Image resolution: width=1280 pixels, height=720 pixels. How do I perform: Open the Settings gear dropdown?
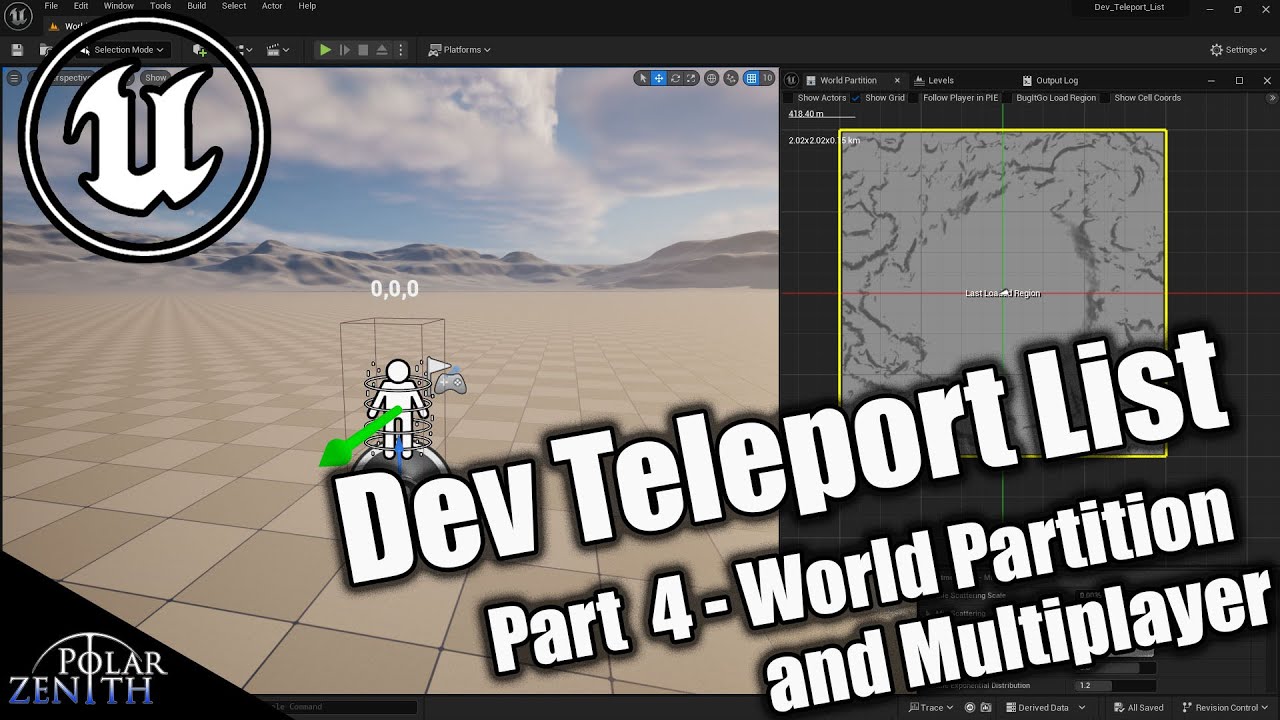[1238, 49]
